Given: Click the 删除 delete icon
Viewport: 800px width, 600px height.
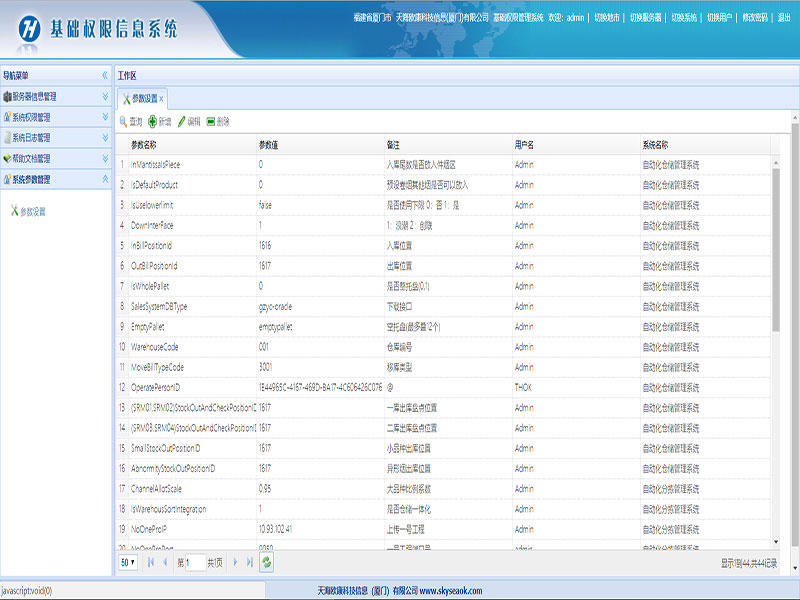Looking at the screenshot, I should (210, 121).
